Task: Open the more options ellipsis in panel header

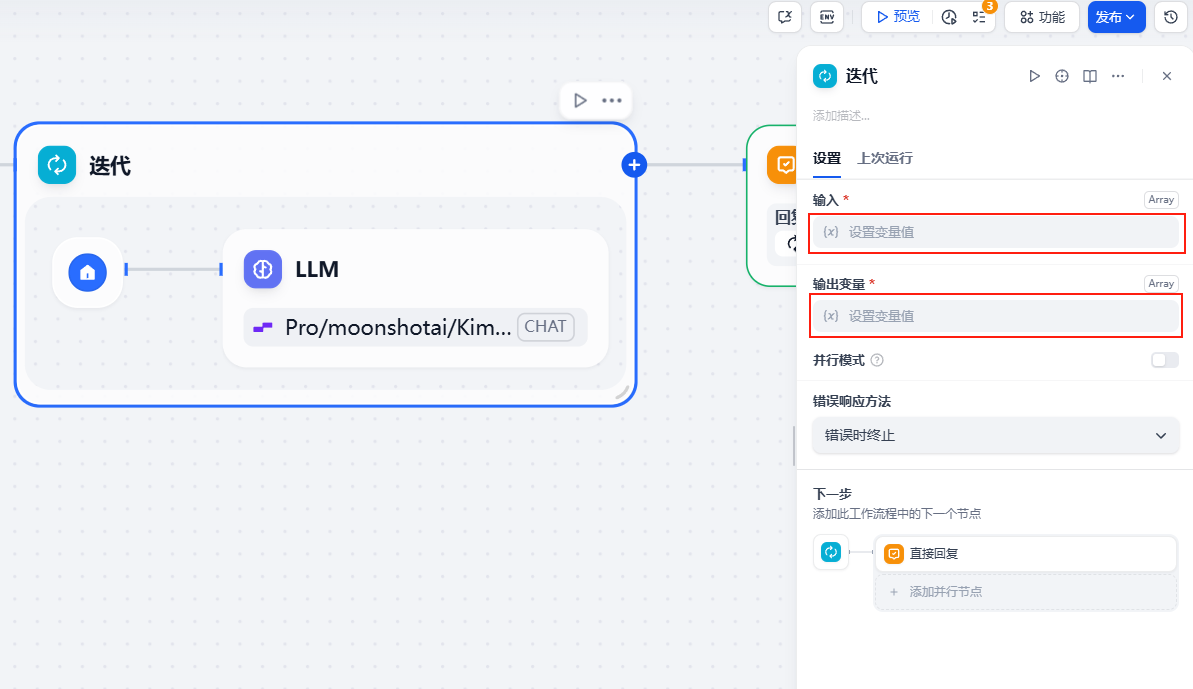Action: (1118, 76)
